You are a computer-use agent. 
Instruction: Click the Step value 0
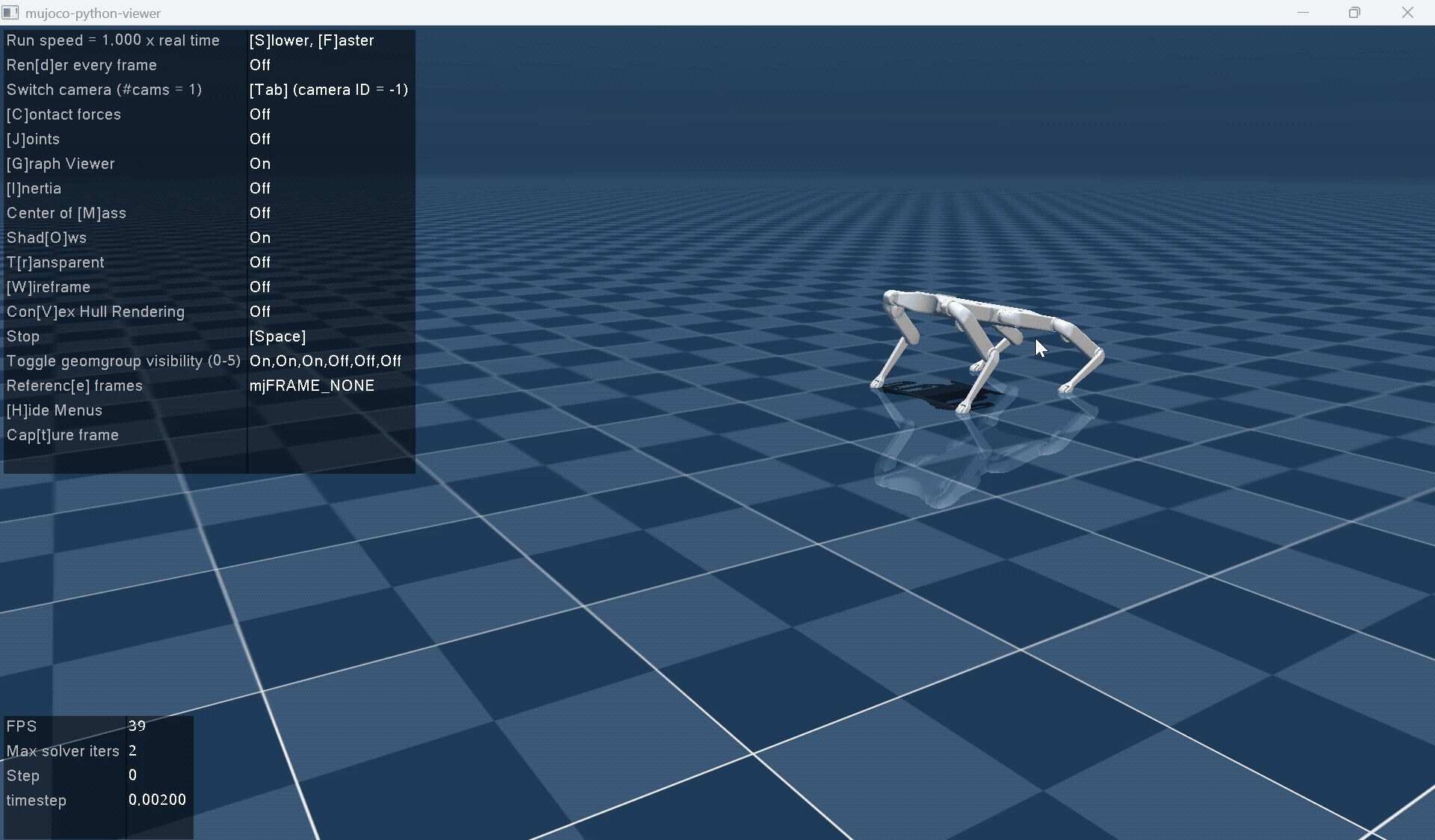(132, 775)
